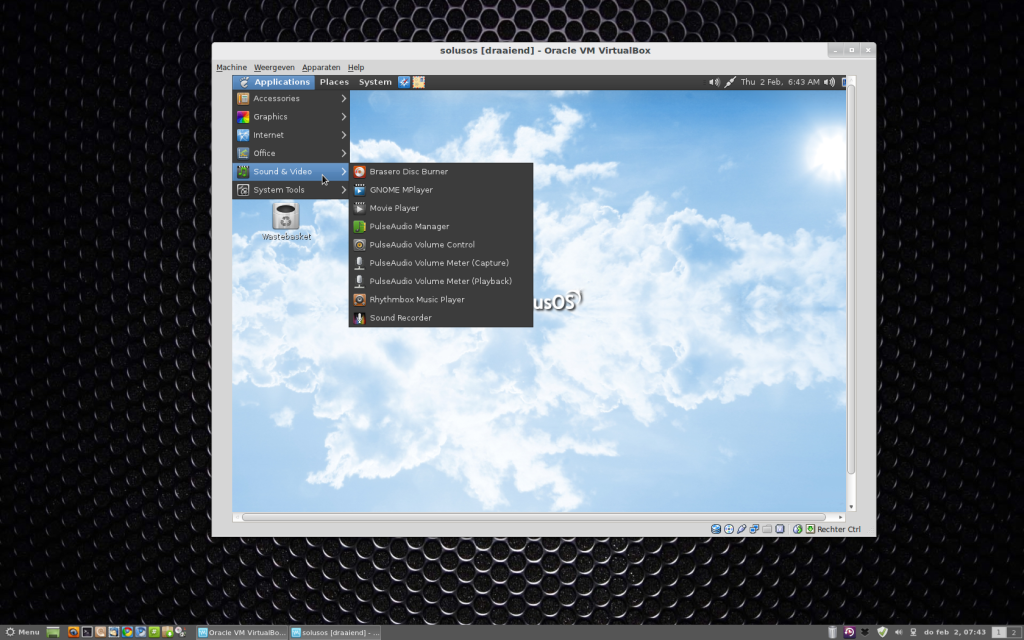Screen dimensions: 1024x640
Task: Open the host Menu button
Action: (x=22, y=632)
